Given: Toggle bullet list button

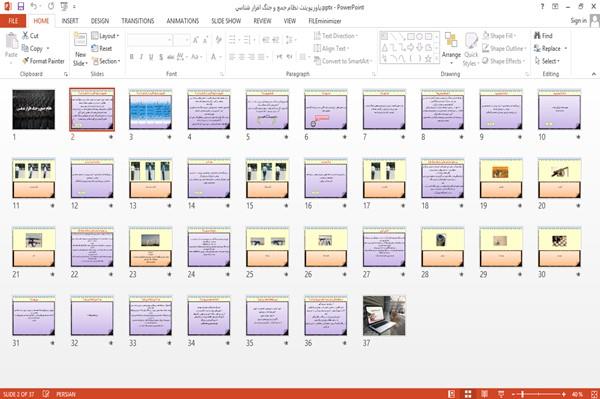Looking at the screenshot, I should click(233, 40).
